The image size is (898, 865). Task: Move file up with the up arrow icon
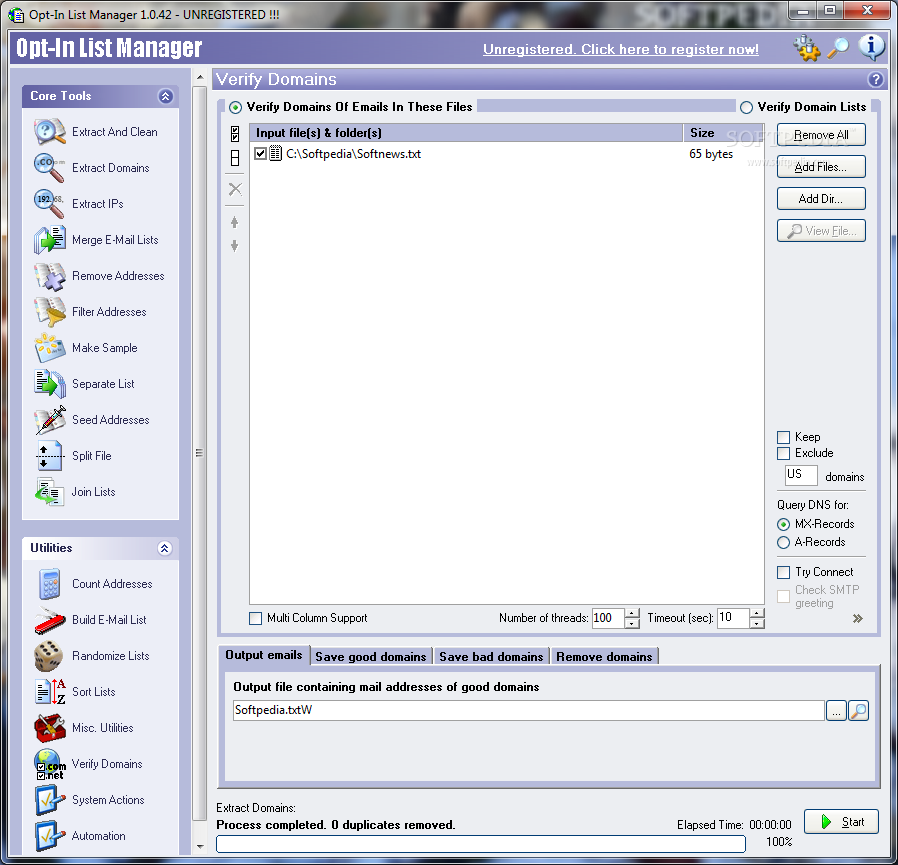234,222
